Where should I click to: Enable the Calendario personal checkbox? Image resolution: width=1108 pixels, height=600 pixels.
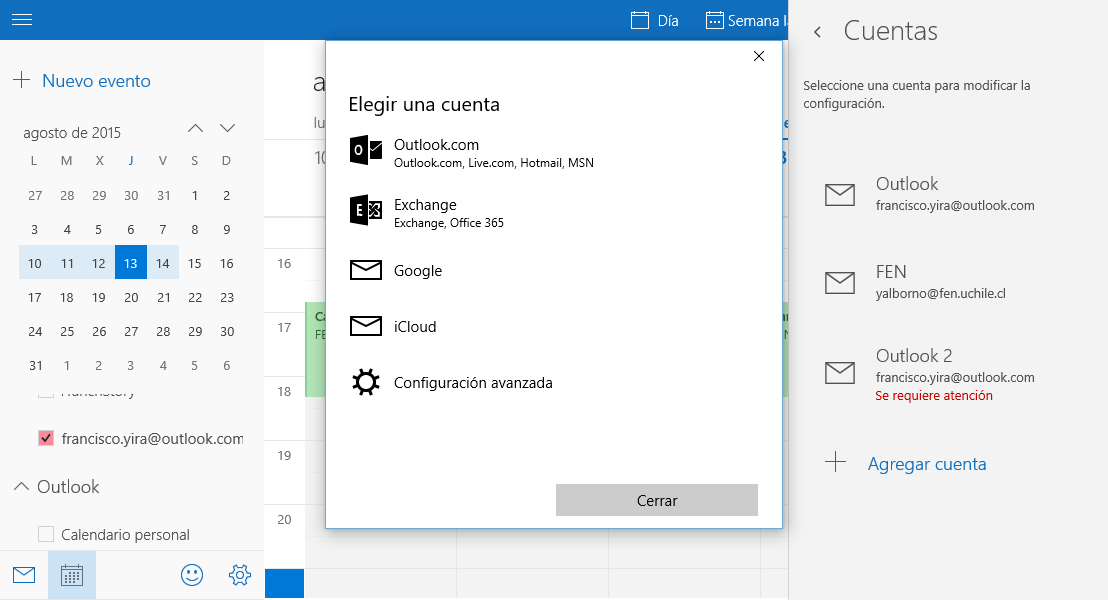[x=46, y=534]
